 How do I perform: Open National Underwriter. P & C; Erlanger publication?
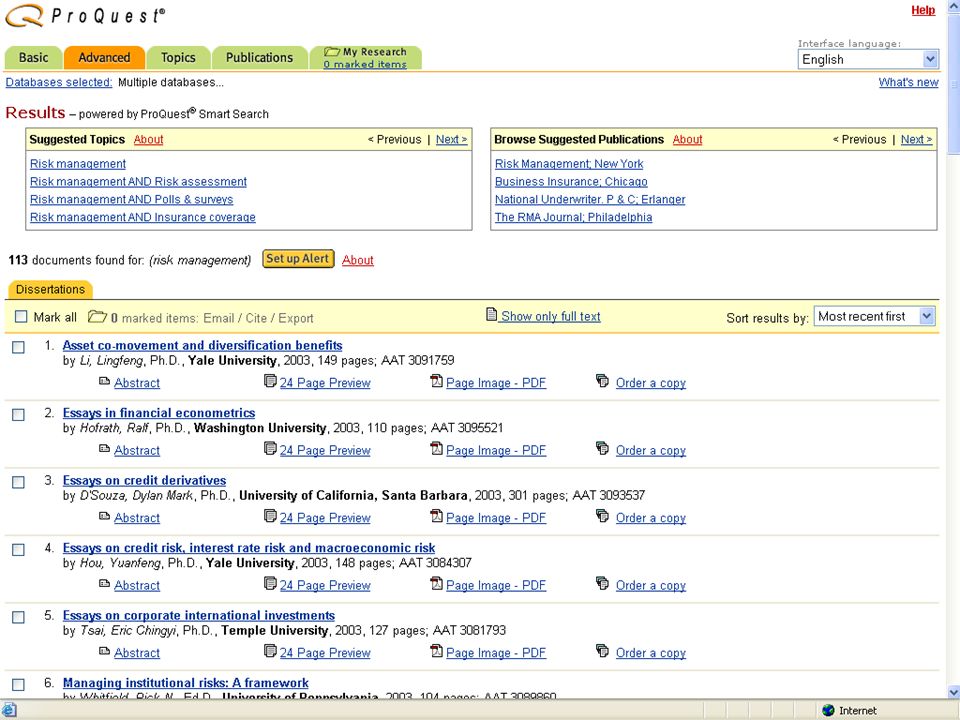(590, 200)
